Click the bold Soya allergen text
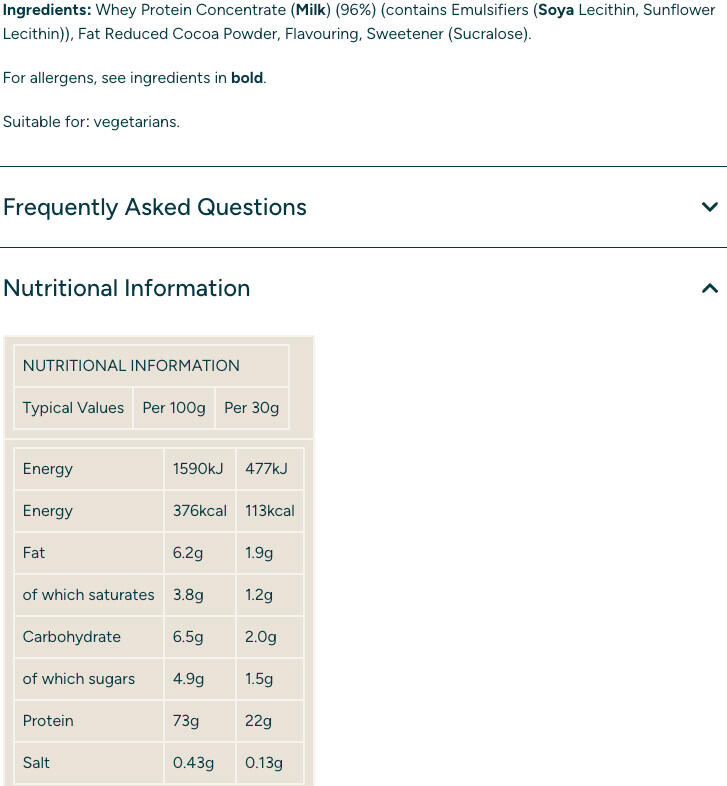 556,10
